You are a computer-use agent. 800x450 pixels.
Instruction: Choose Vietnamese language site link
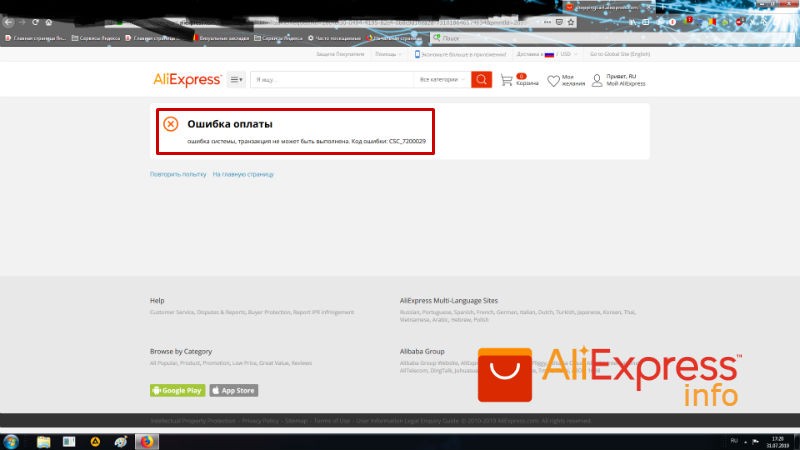(414, 320)
